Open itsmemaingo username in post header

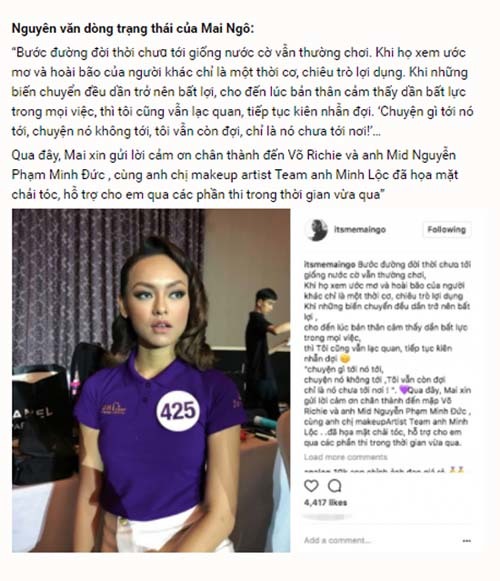point(360,229)
